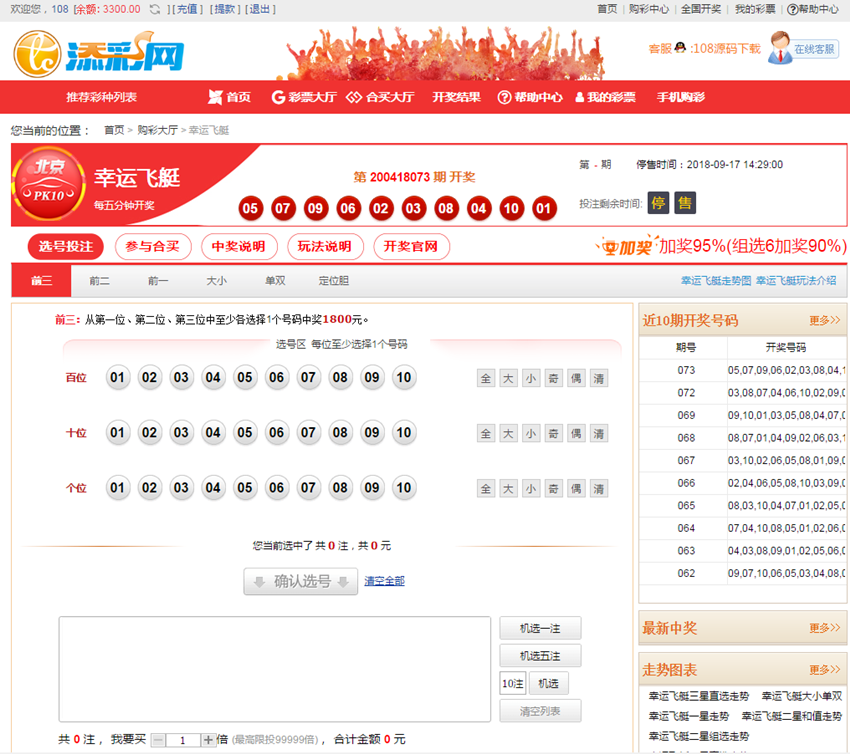Toggle 奇 odd numbers in the 个位 row

click(x=553, y=488)
